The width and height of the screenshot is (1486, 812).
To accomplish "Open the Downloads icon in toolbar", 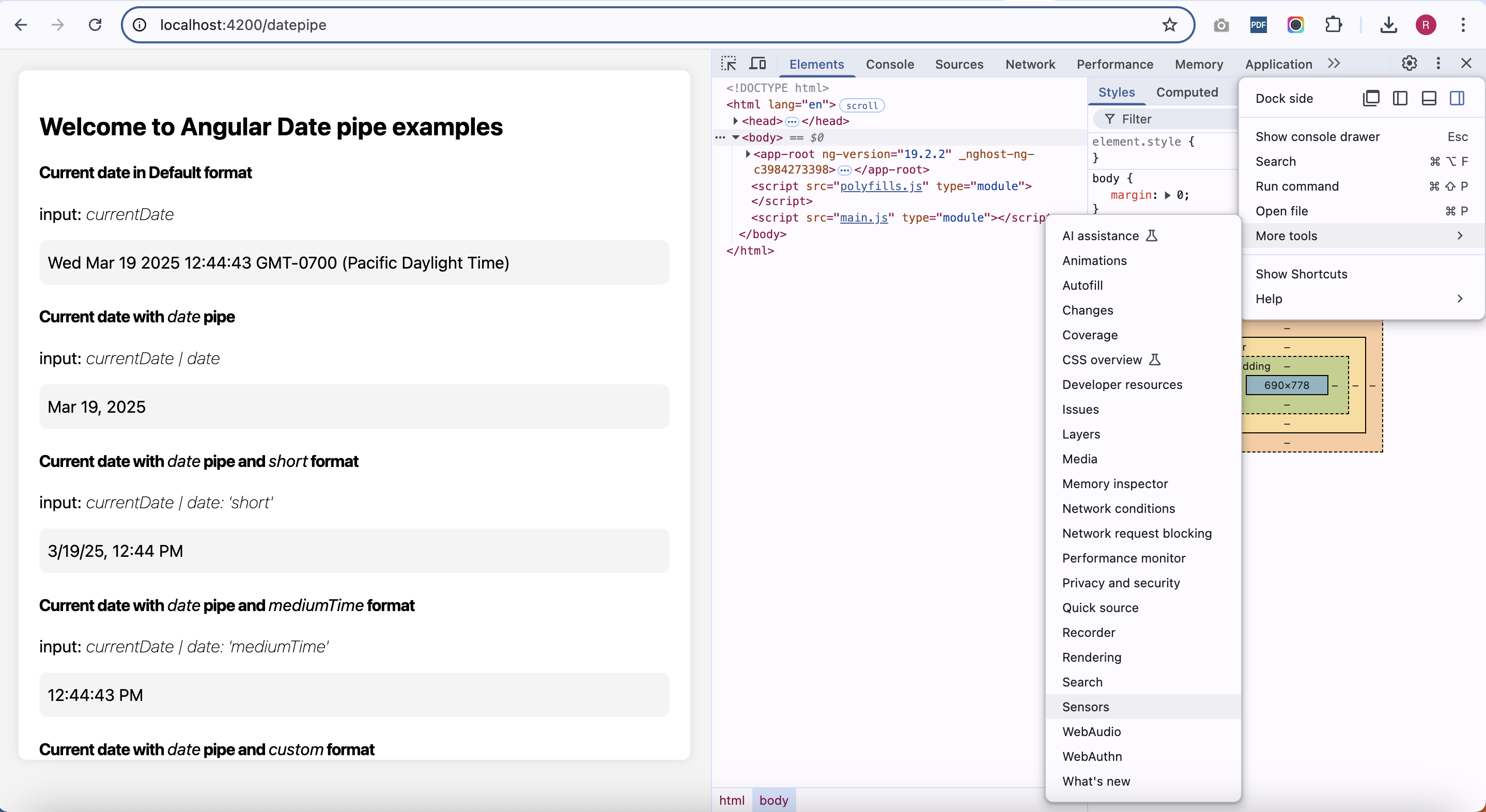I will point(1388,25).
